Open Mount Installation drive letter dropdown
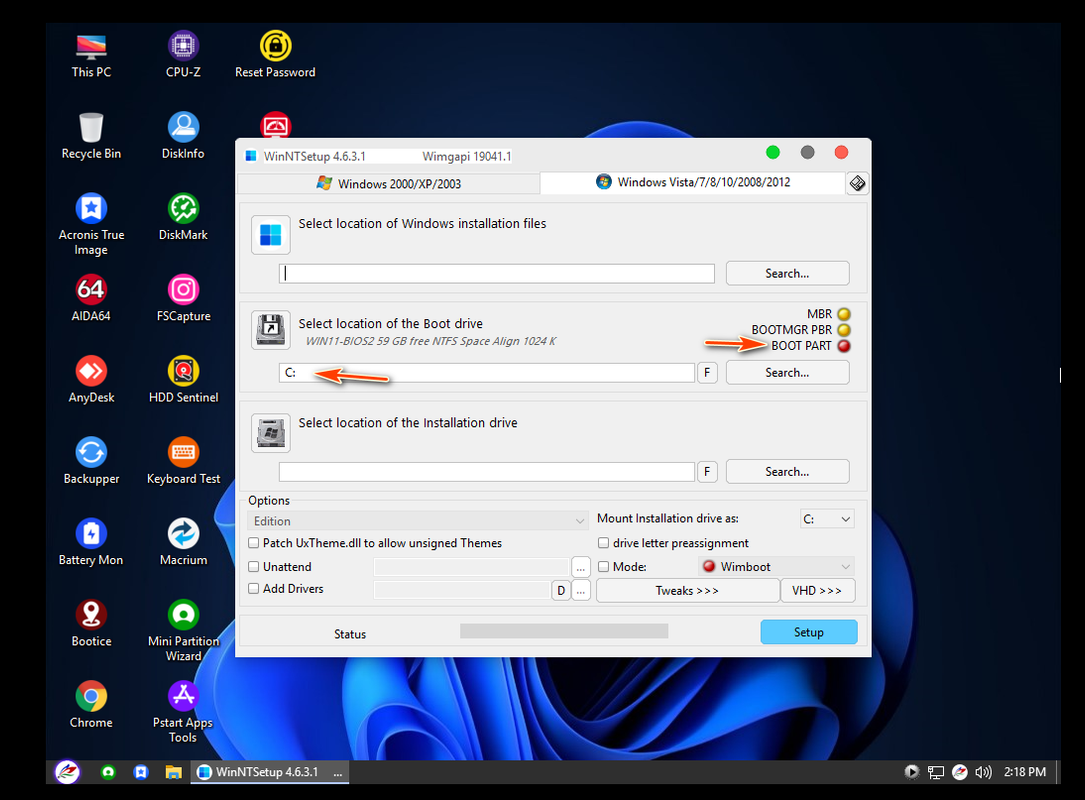This screenshot has height=800, width=1085. (x=827, y=518)
